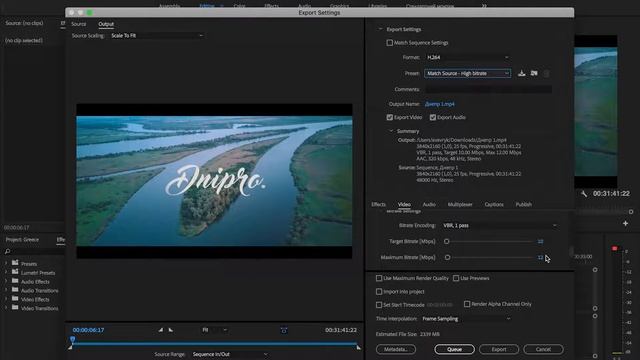Click the Set Out Point icon
This screenshot has height=360, width=640.
171,330
